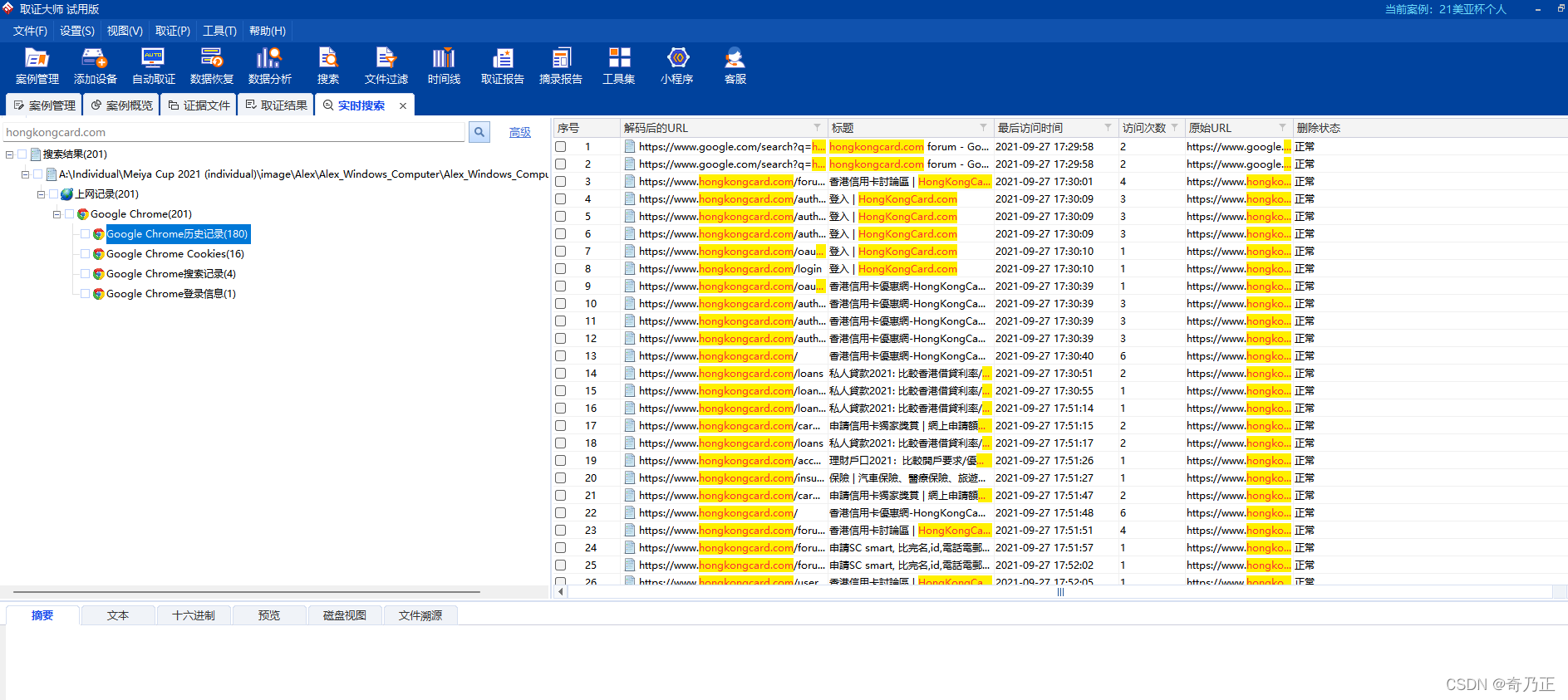This screenshot has height=700, width=1568.
Task: Check the box for row 1
Action: point(561,147)
